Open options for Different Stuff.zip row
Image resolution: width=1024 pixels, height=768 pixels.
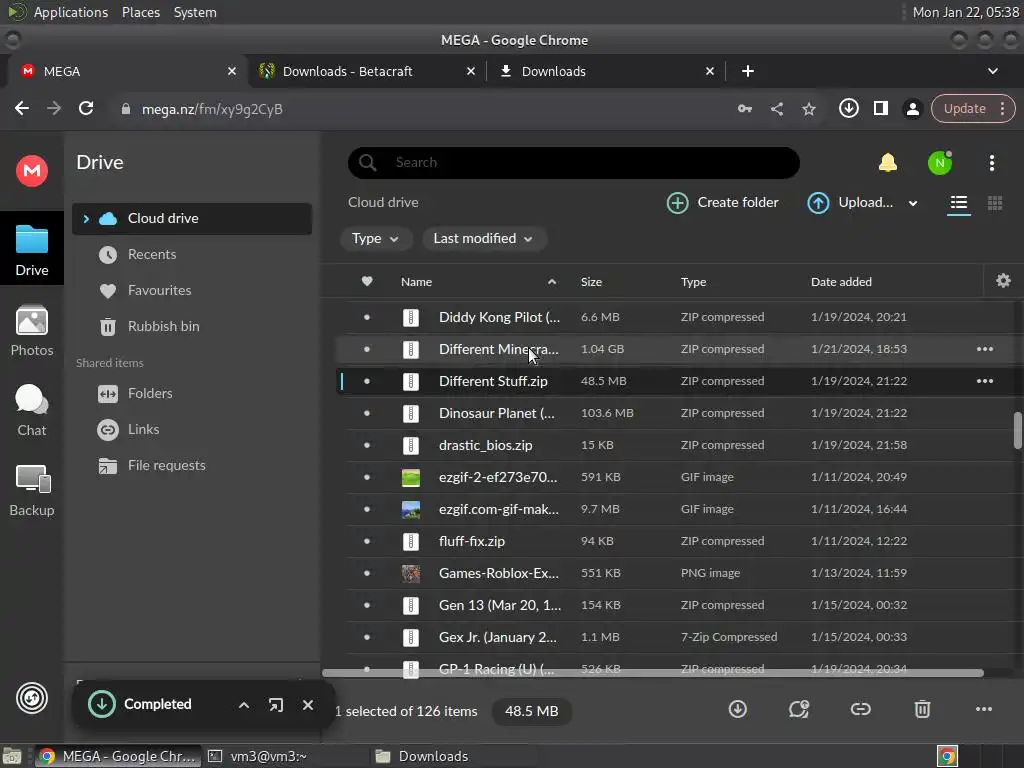(x=984, y=381)
